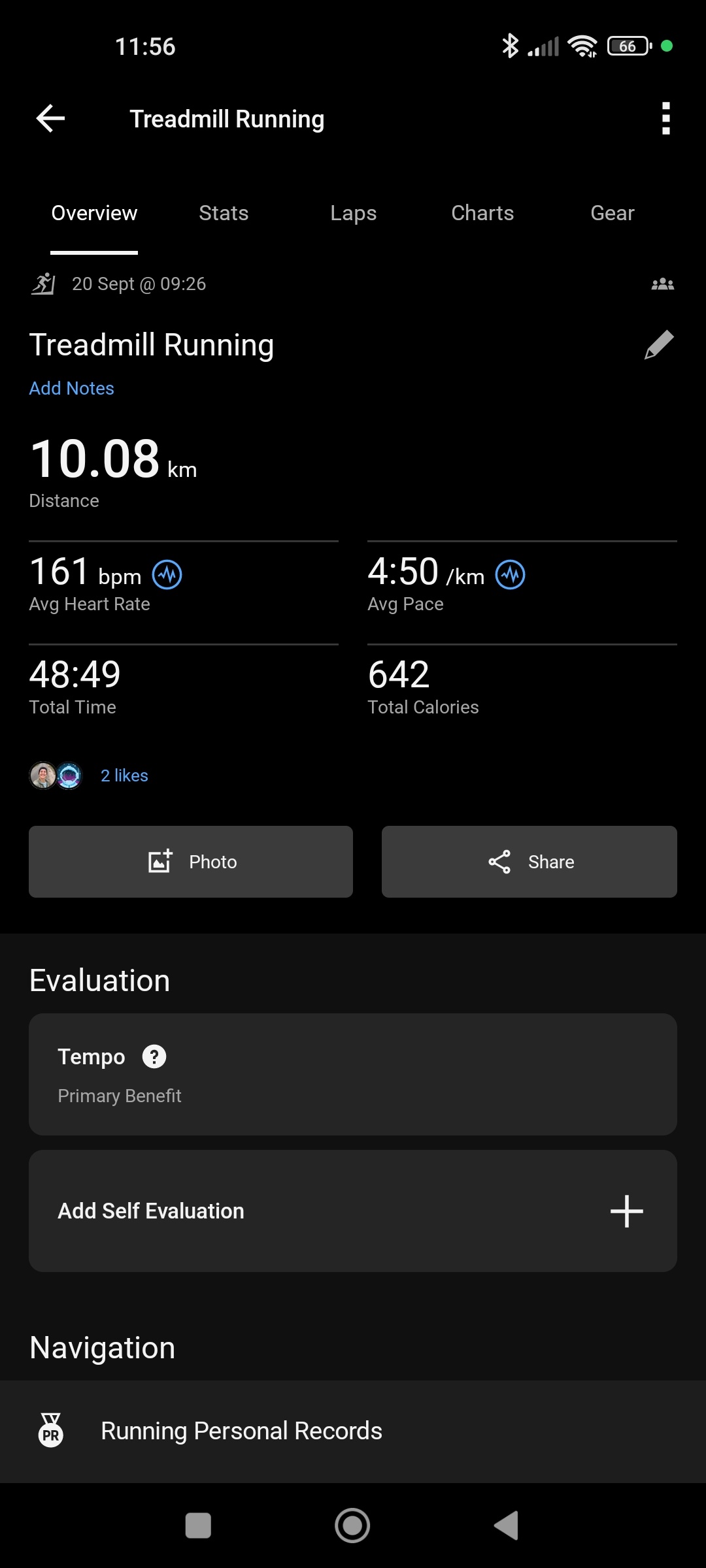Switch to the Laps tab

tap(353, 213)
